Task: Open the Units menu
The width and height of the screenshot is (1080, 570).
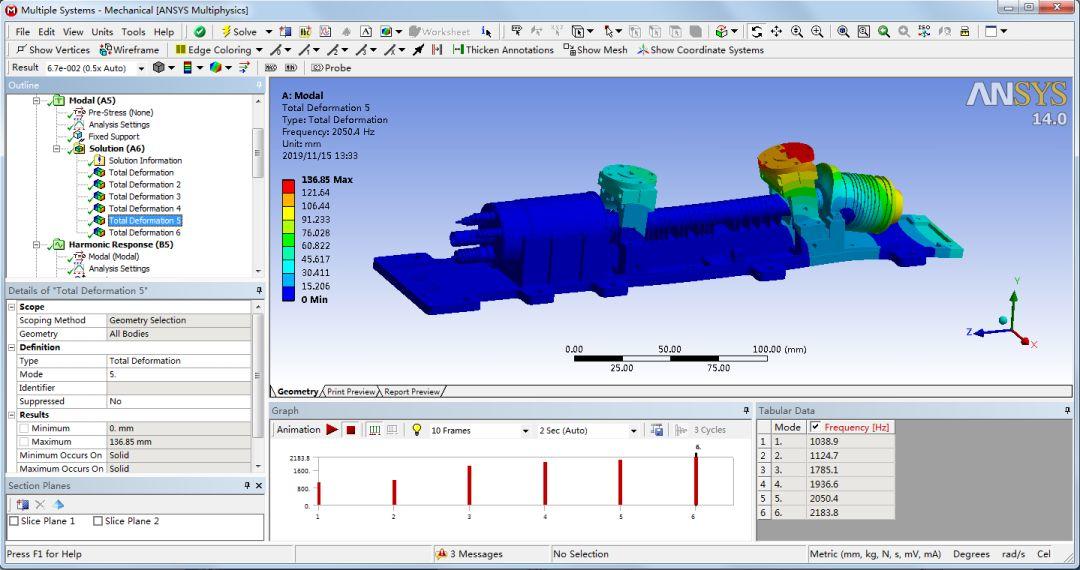Action: tap(102, 32)
